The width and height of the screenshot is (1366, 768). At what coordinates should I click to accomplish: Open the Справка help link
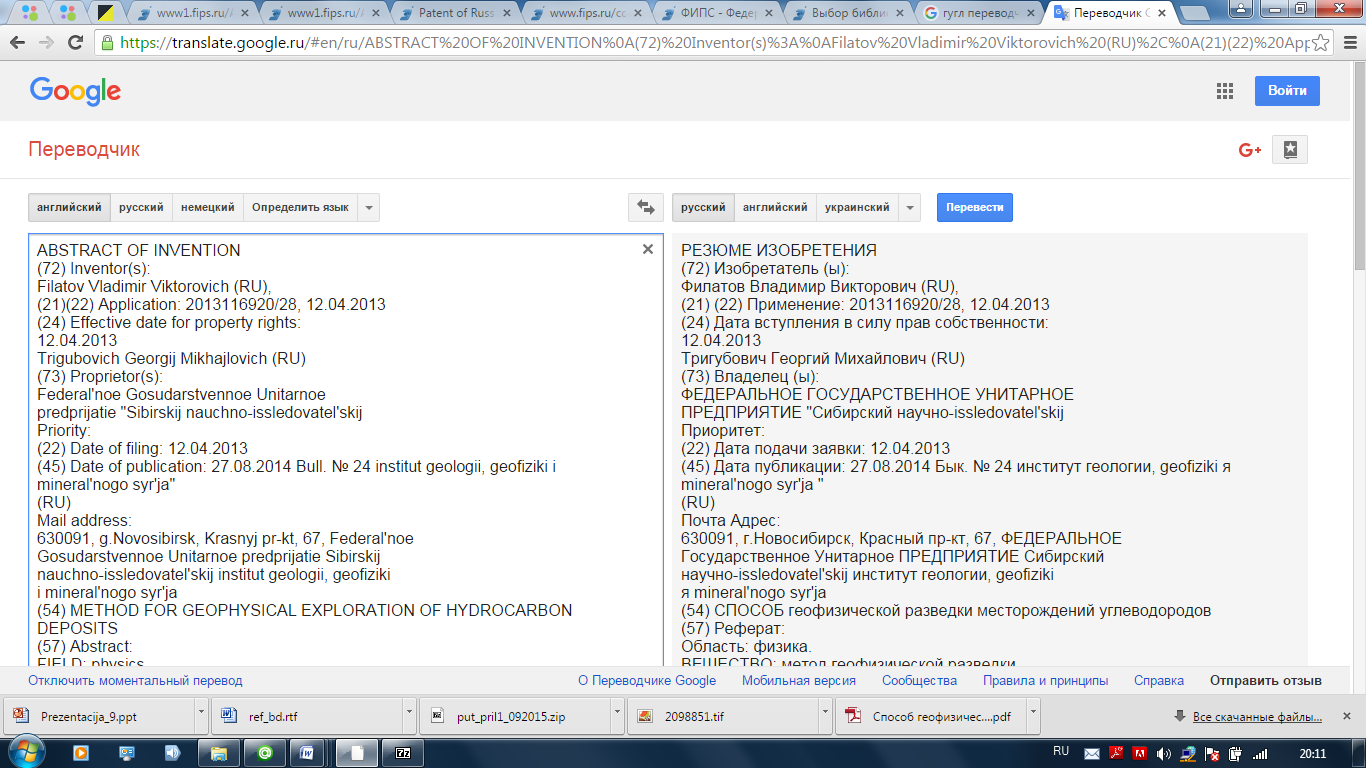1159,681
